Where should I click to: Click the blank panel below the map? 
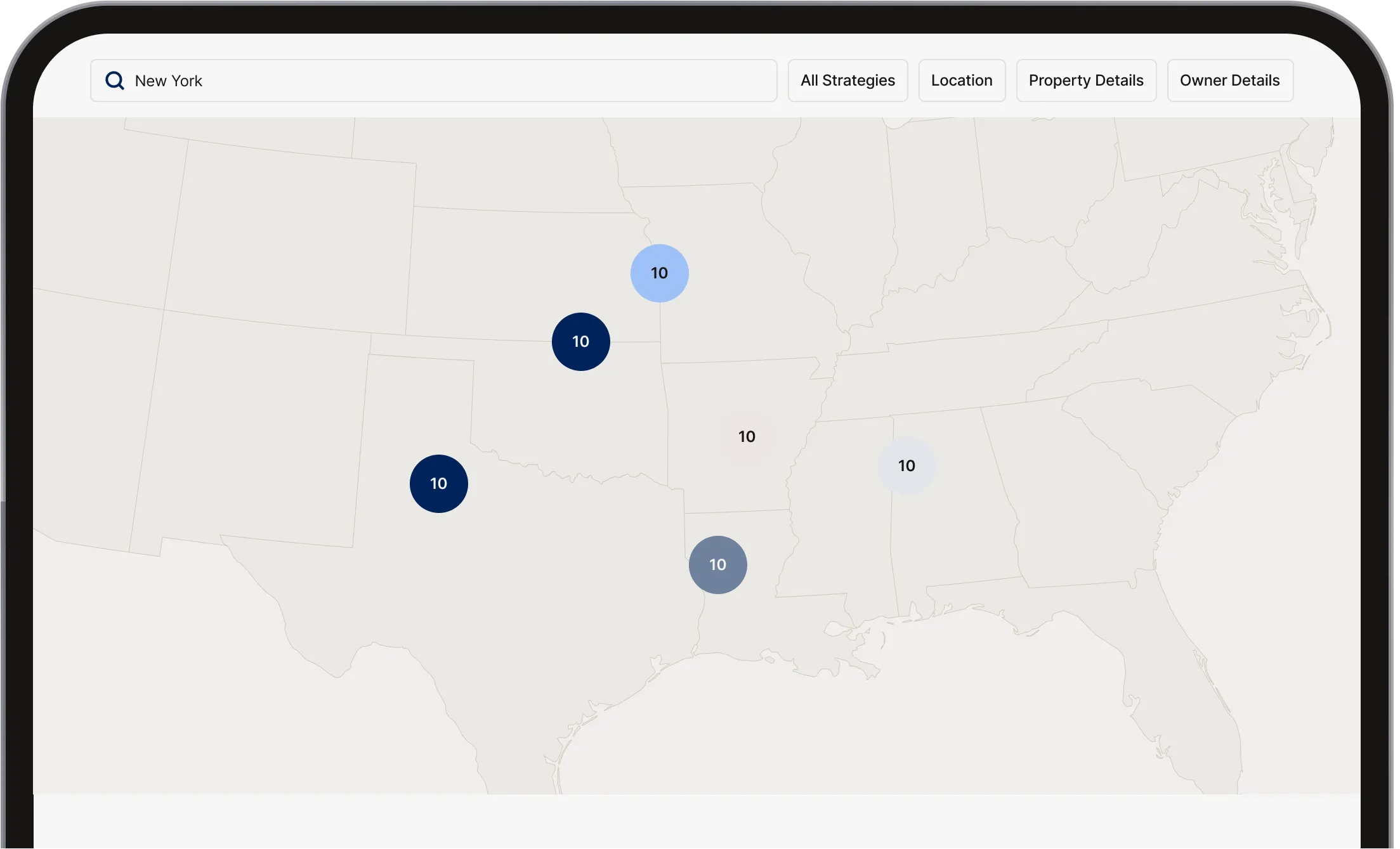pos(698,822)
